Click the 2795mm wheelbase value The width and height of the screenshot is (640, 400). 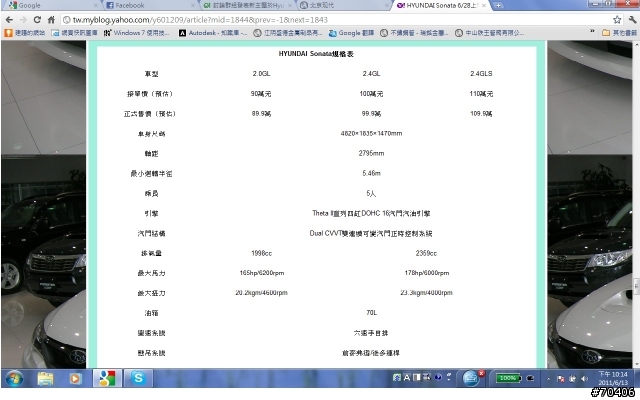point(371,153)
